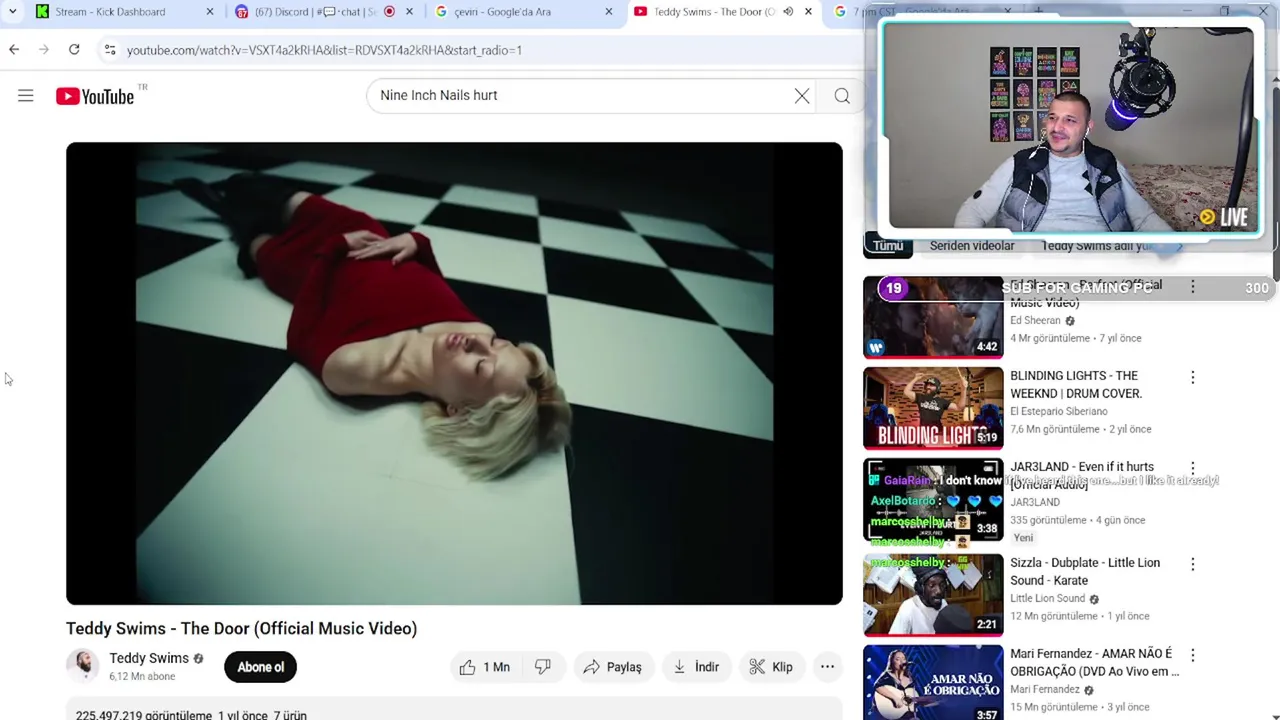
Task: Open Ed Sheeran video thumbnail
Action: 933,317
